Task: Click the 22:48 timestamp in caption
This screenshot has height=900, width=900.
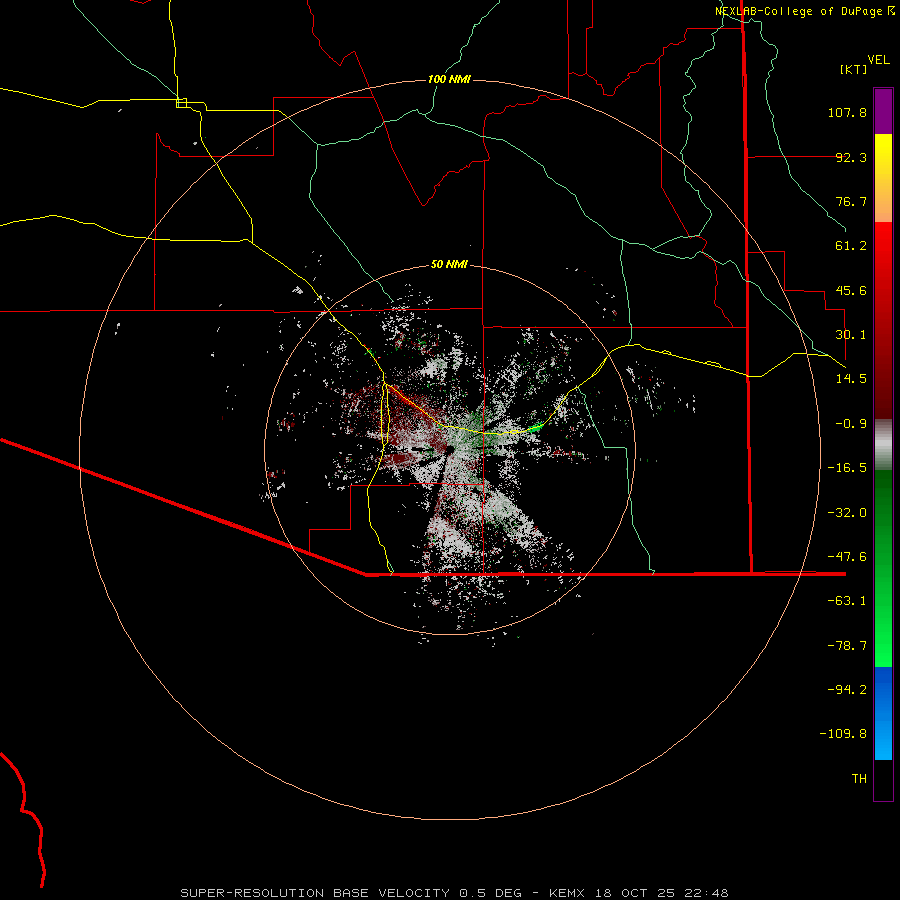Action: [707, 893]
